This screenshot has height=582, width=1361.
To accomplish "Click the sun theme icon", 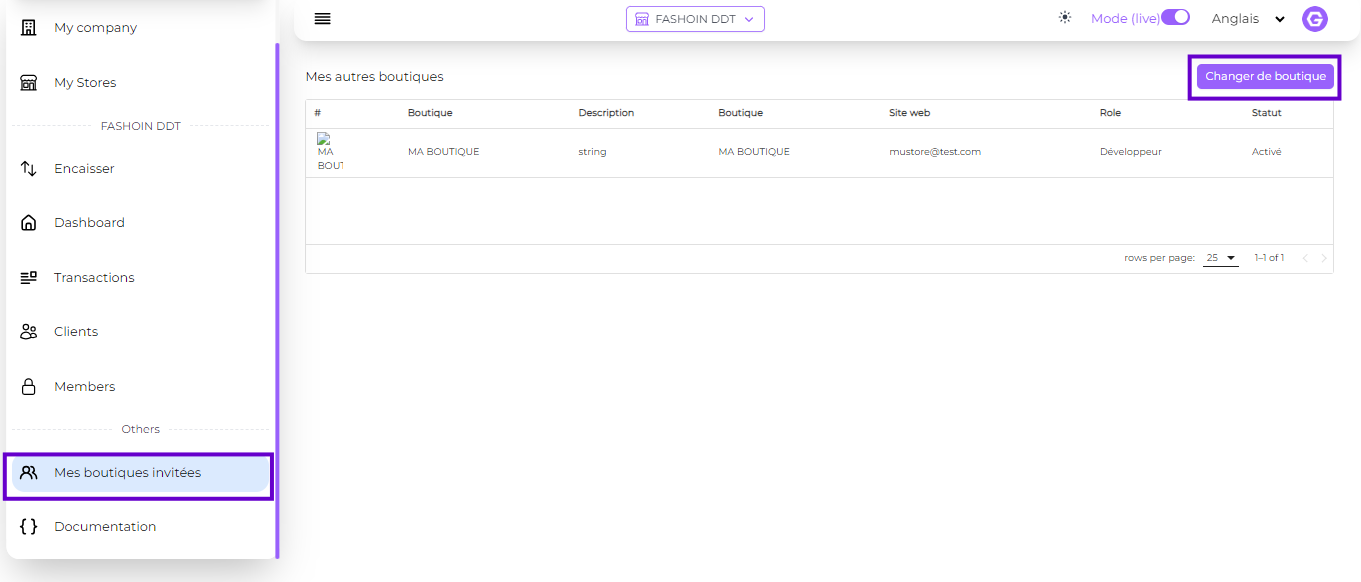I will pyautogui.click(x=1065, y=18).
